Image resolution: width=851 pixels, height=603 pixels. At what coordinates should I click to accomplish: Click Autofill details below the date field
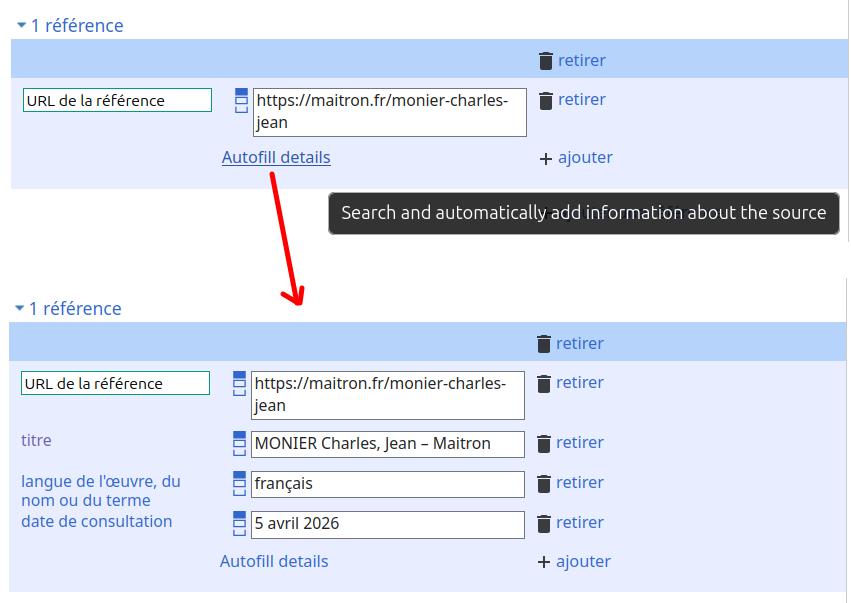[x=274, y=561]
